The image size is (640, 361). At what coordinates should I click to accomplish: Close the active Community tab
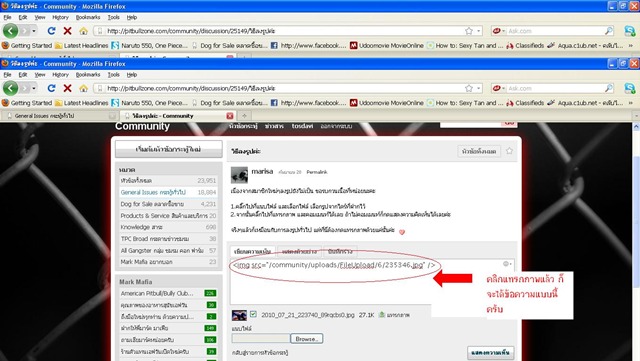[x=230, y=116]
